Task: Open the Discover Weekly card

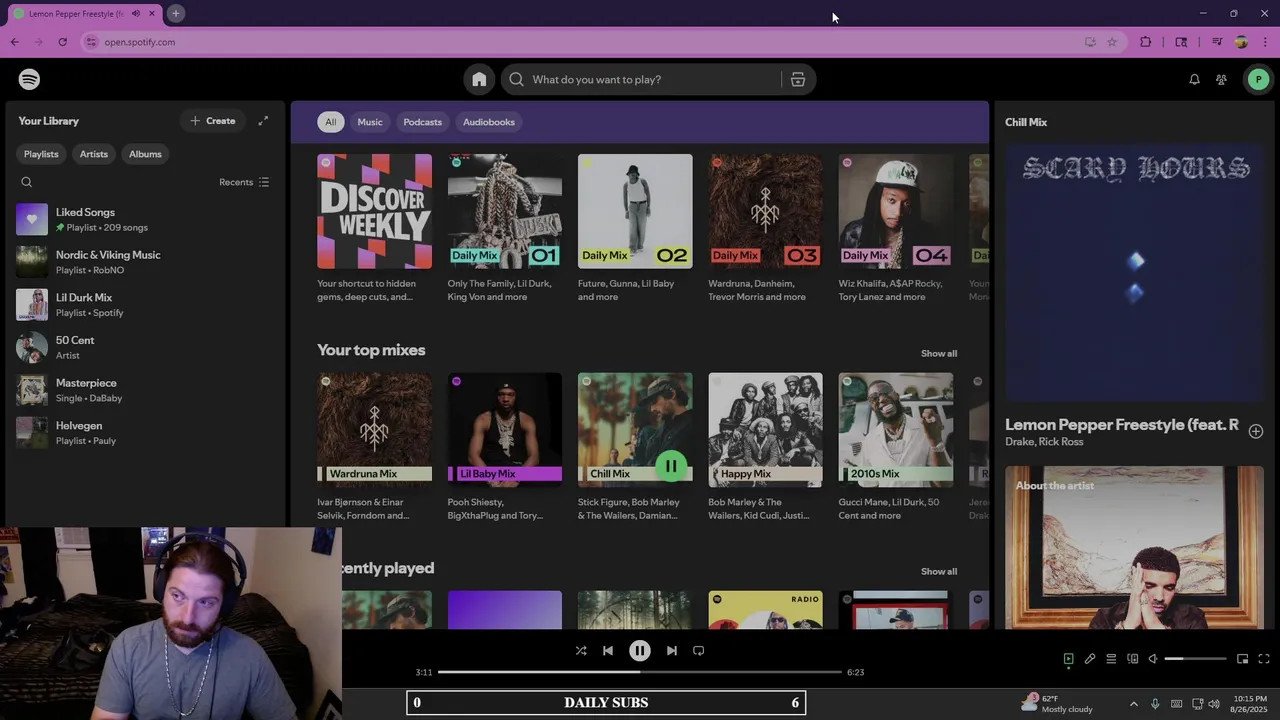Action: tap(374, 228)
